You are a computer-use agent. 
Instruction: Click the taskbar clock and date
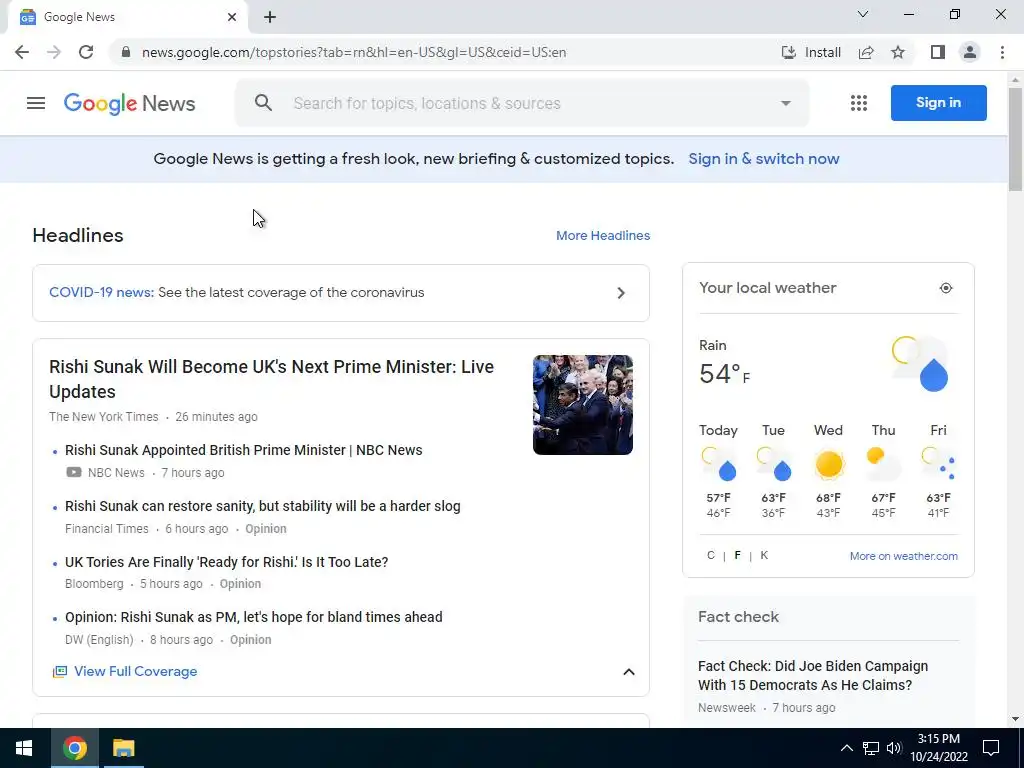pyautogui.click(x=939, y=748)
